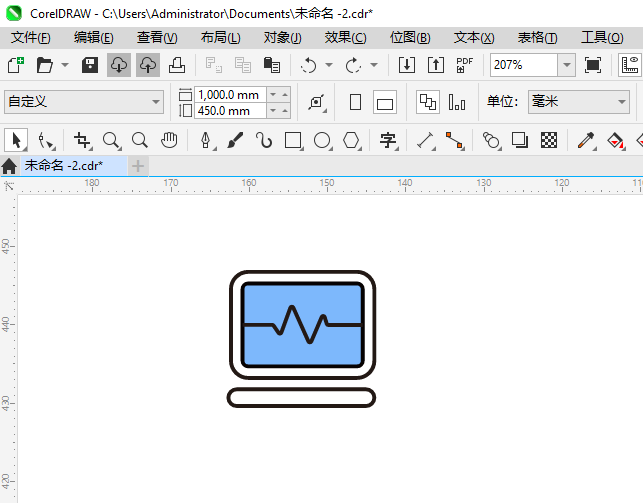The image size is (643, 503).
Task: Publish to PDF with the PDF icon
Action: point(465,65)
